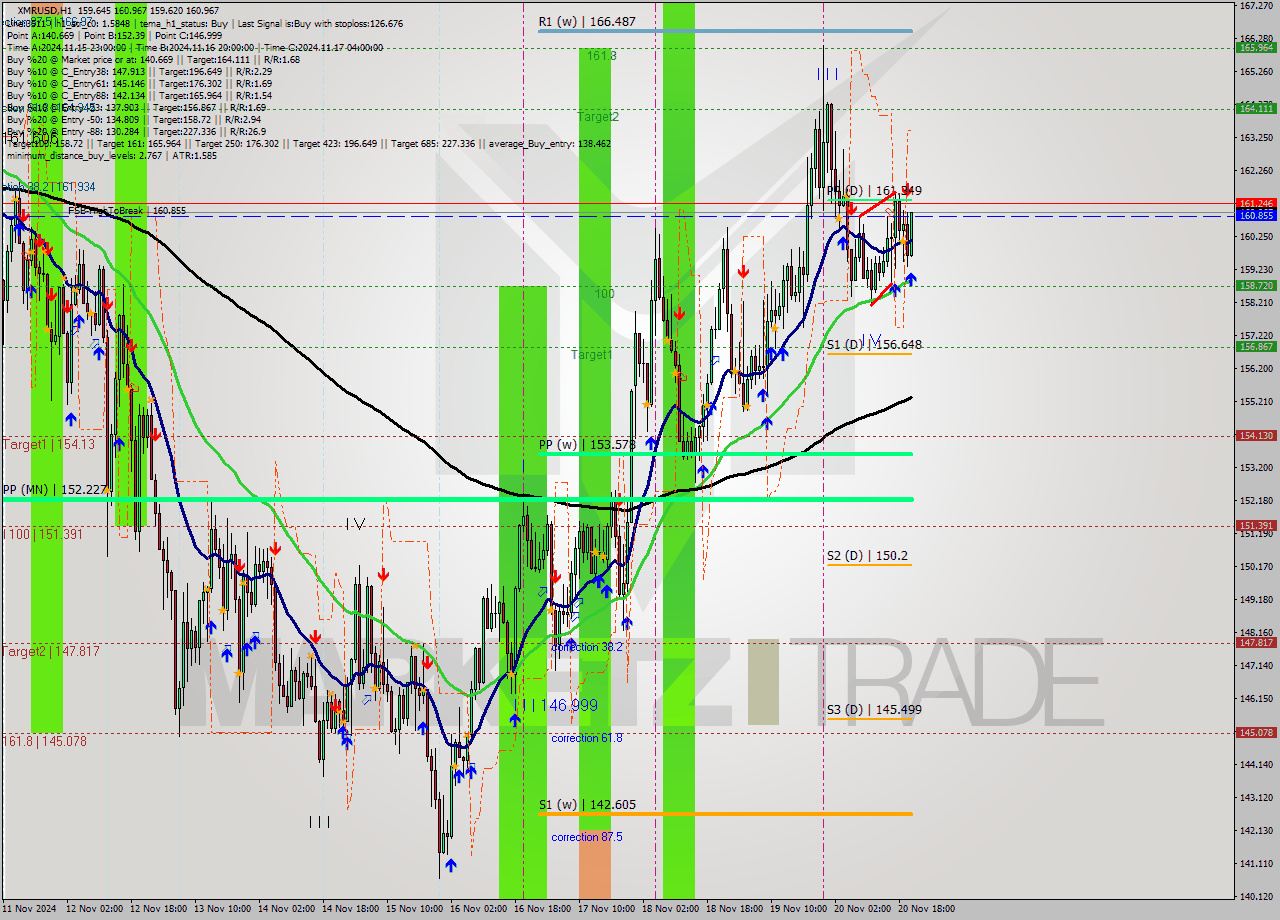Click the red Target2 147.817 label

click(x=51, y=651)
